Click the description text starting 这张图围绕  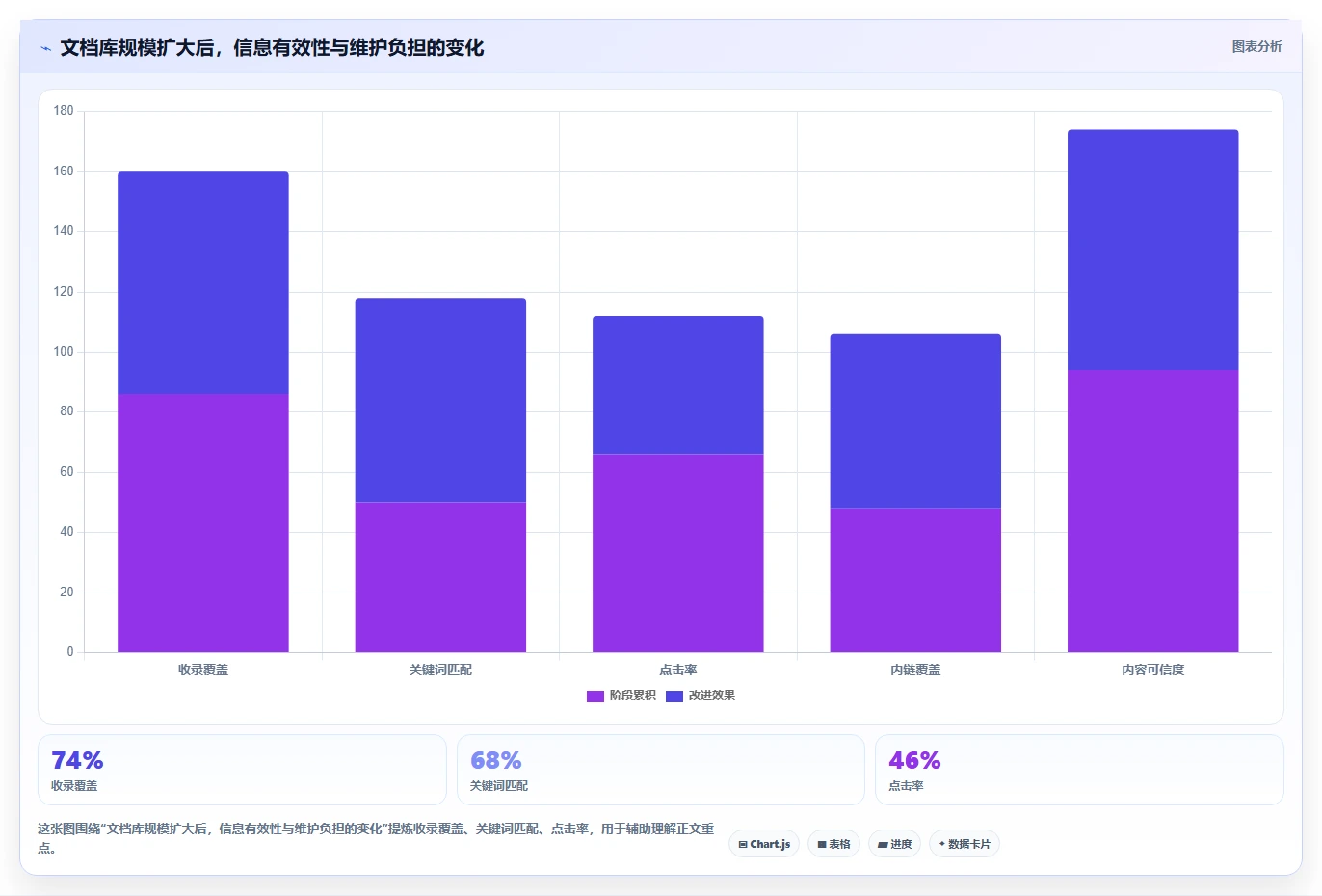tap(376, 838)
